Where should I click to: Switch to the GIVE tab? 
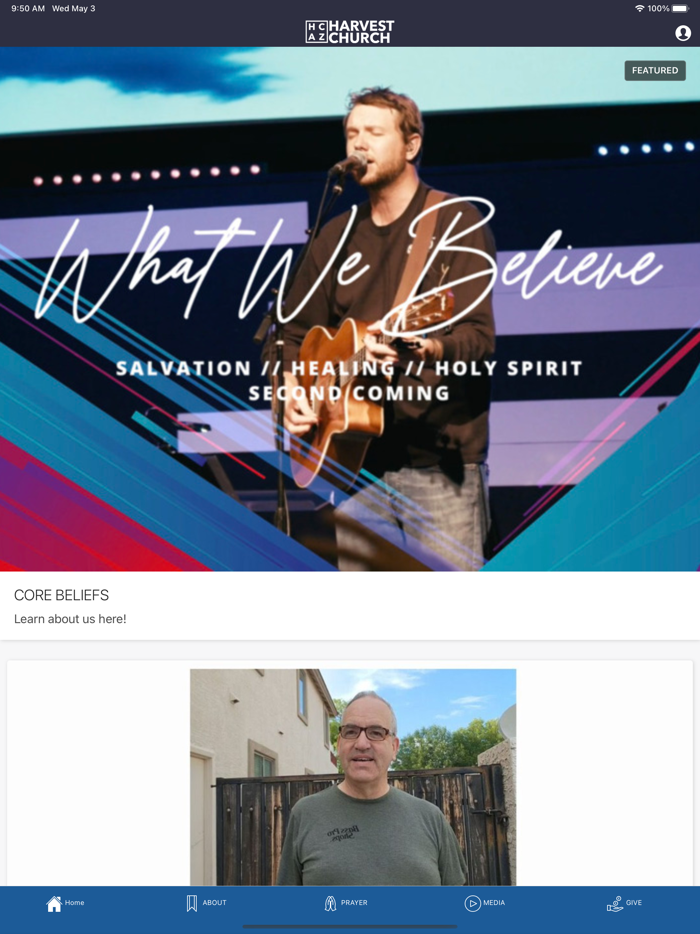click(634, 902)
